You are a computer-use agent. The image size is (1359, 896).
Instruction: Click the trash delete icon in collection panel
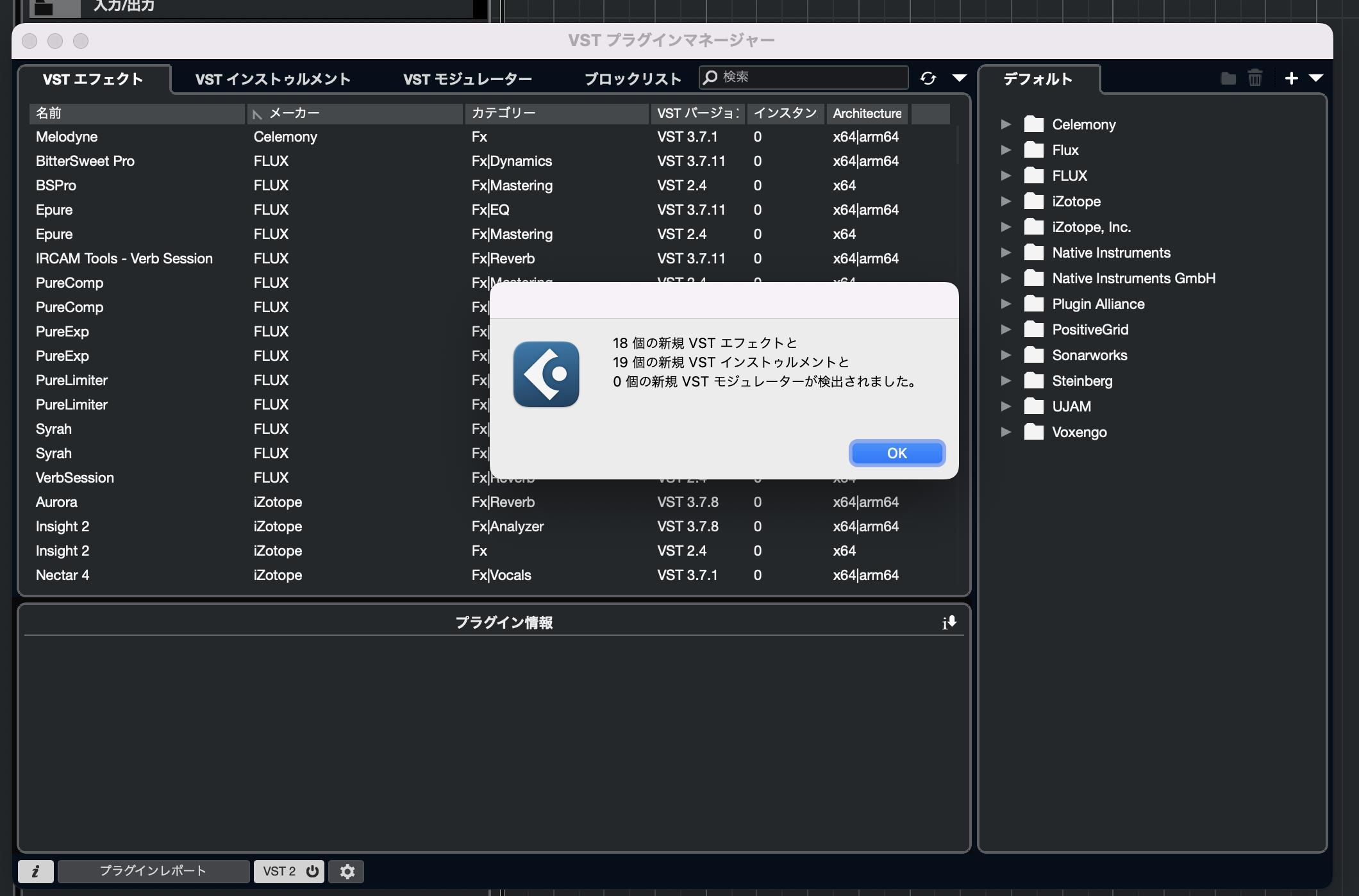[1255, 78]
